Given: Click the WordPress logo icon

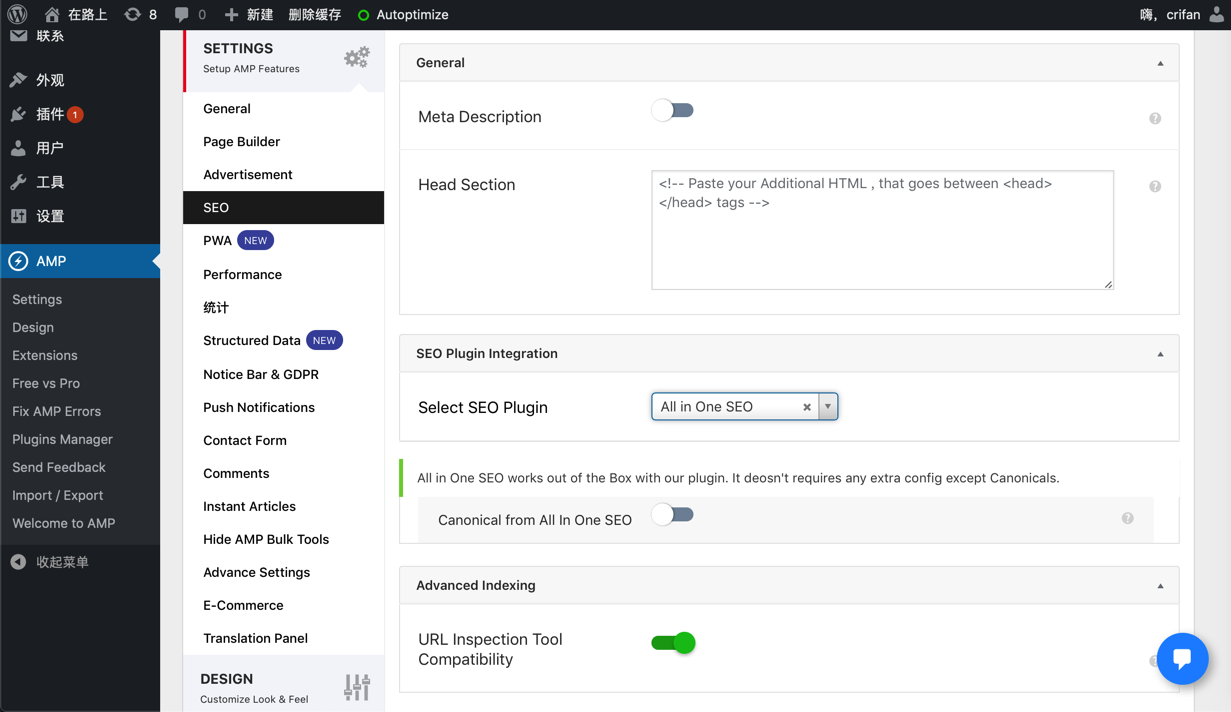Looking at the screenshot, I should pyautogui.click(x=17, y=14).
